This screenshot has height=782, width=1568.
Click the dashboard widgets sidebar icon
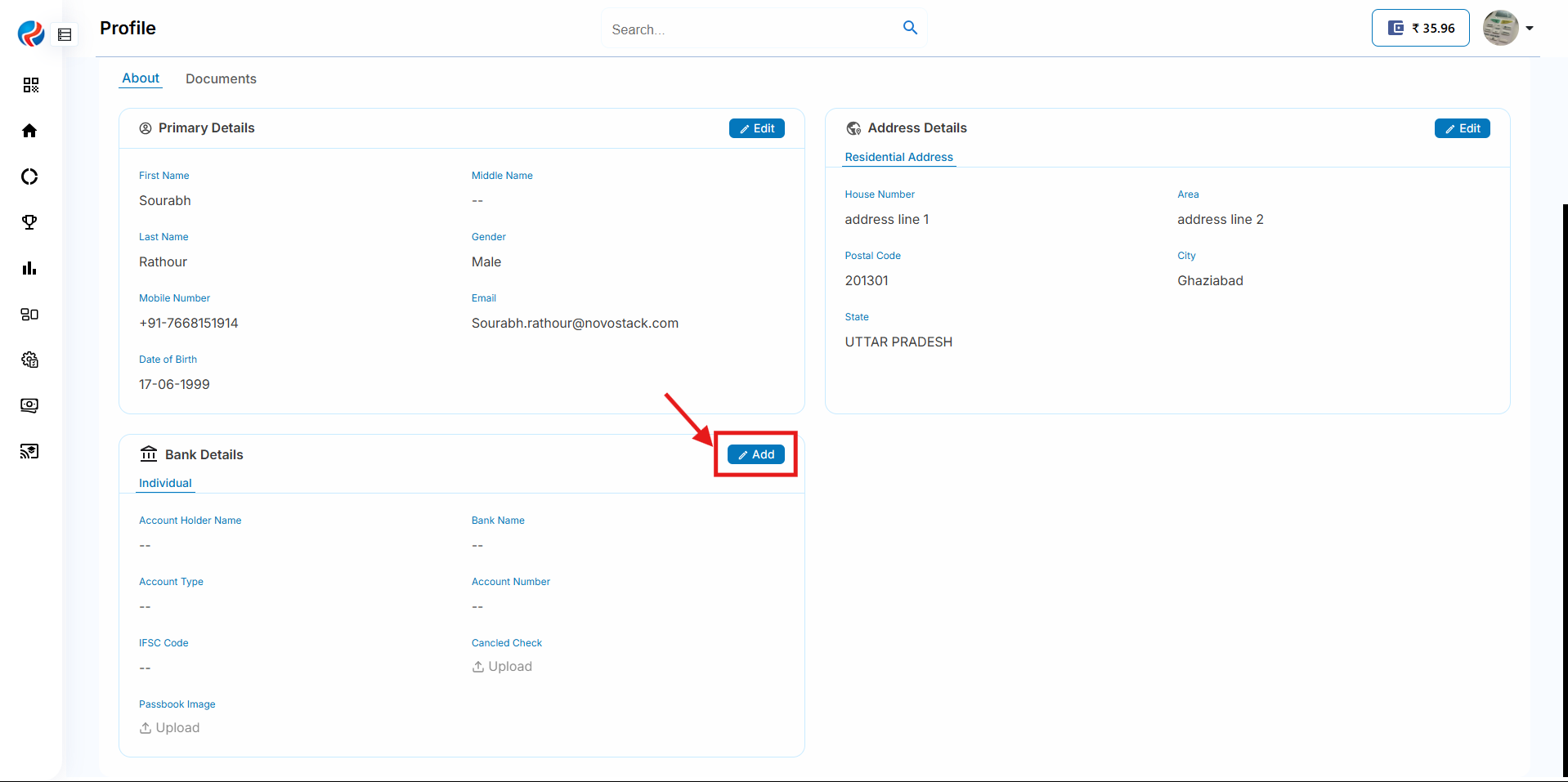coord(30,314)
